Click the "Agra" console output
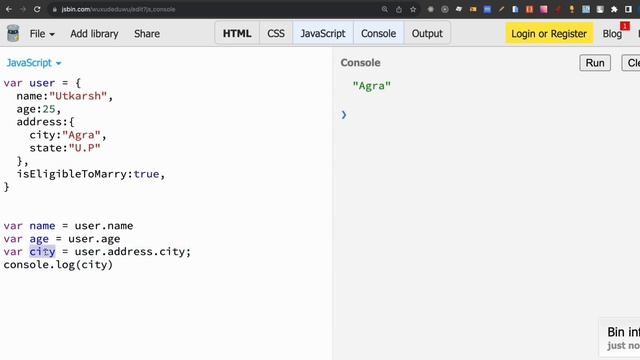 [x=371, y=86]
